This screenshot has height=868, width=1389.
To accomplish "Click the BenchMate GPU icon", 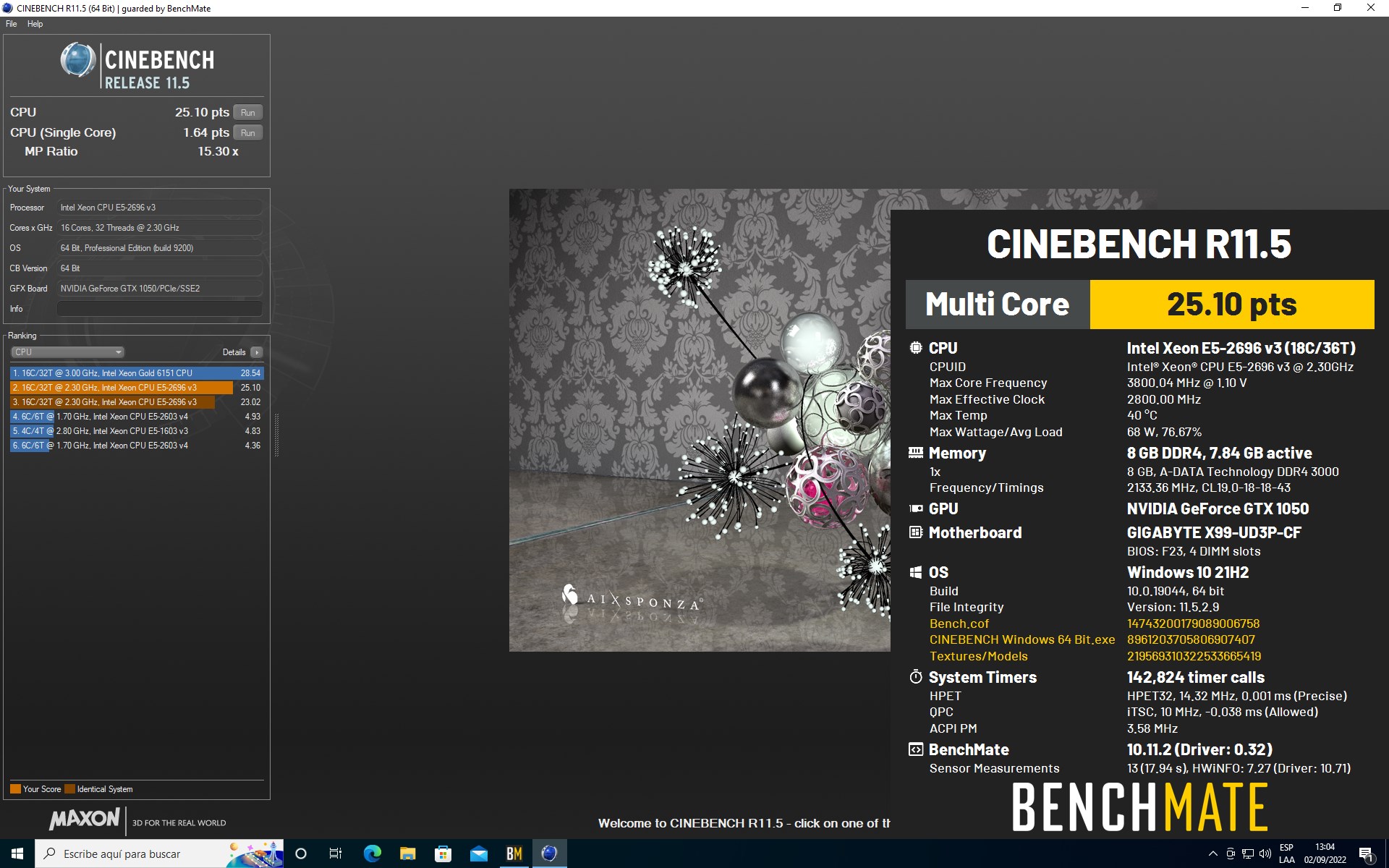I will tap(916, 509).
